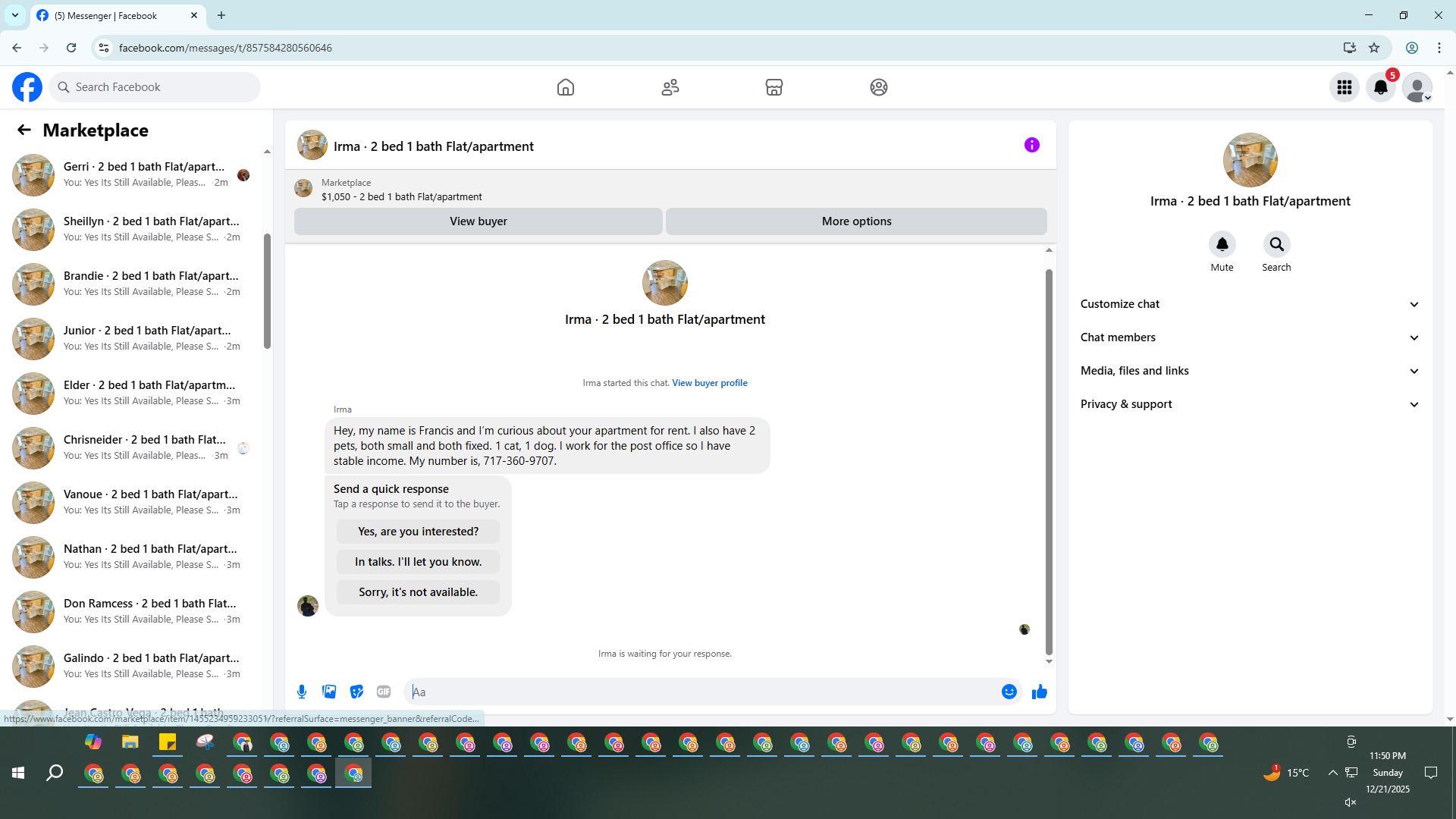
Task: Click the purple conversation info icon
Action: [1032, 145]
